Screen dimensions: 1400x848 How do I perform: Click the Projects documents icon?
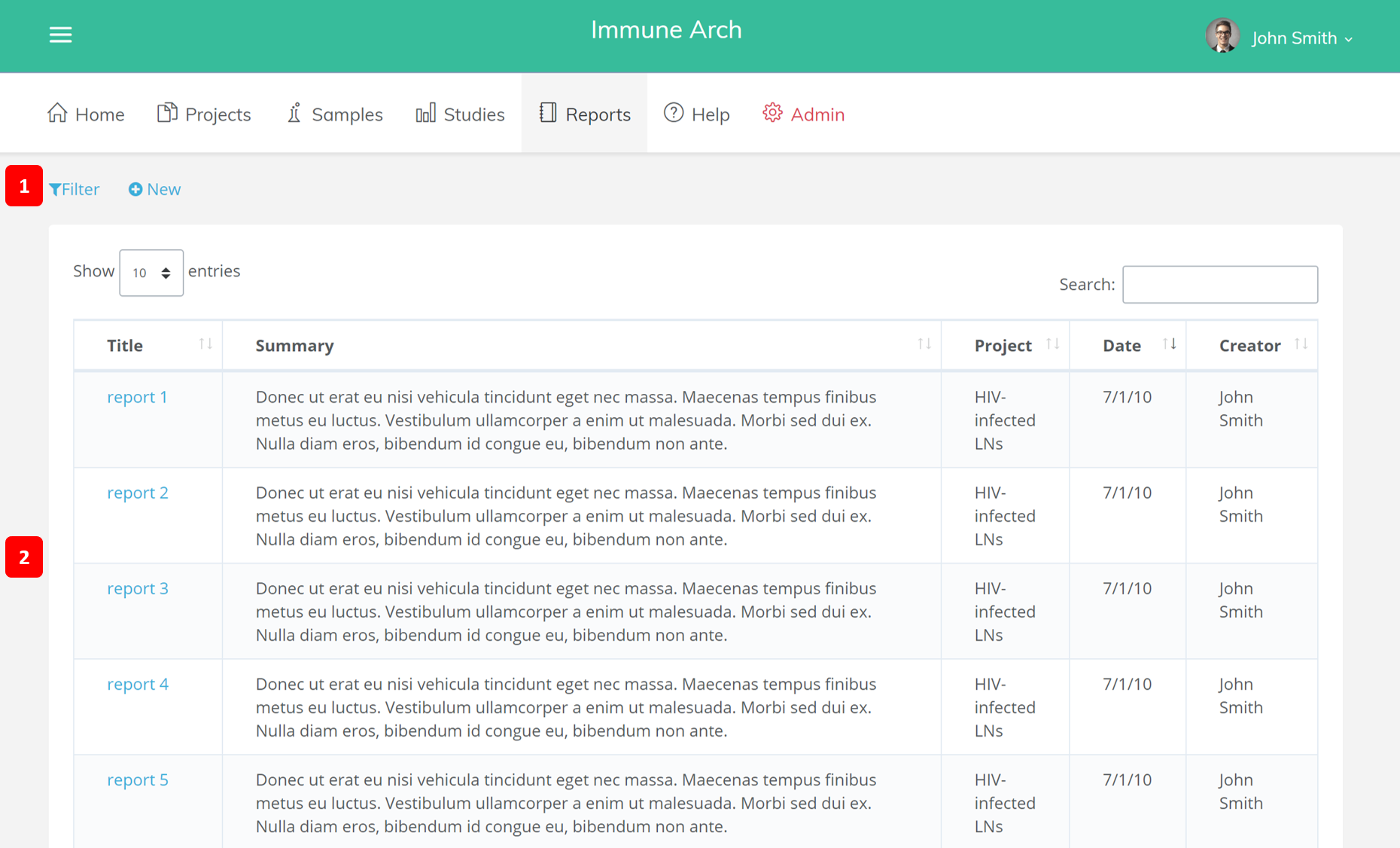pos(167,113)
